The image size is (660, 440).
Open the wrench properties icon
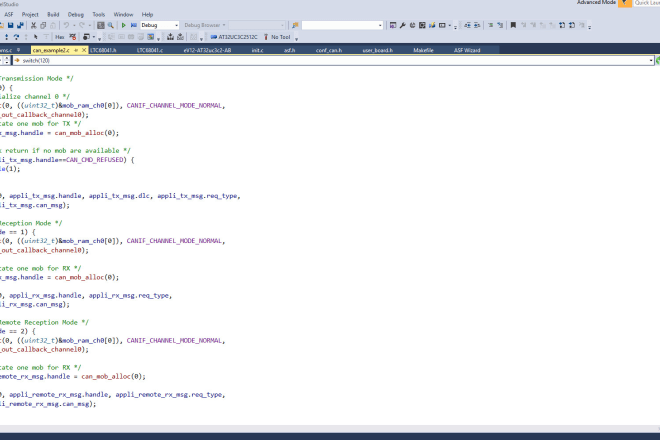402,25
